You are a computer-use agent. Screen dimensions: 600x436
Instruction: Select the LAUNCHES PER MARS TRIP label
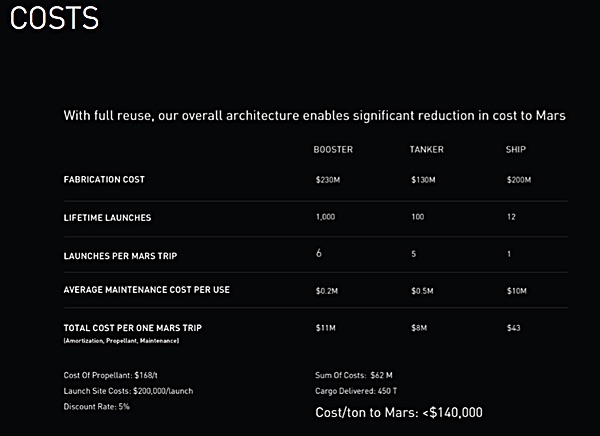point(114,254)
